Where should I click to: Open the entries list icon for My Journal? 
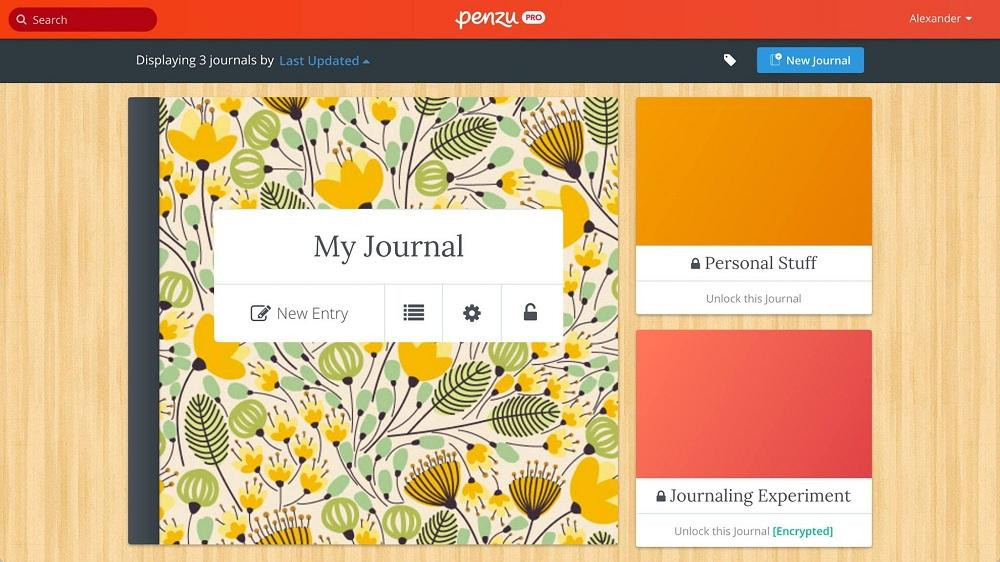[414, 313]
